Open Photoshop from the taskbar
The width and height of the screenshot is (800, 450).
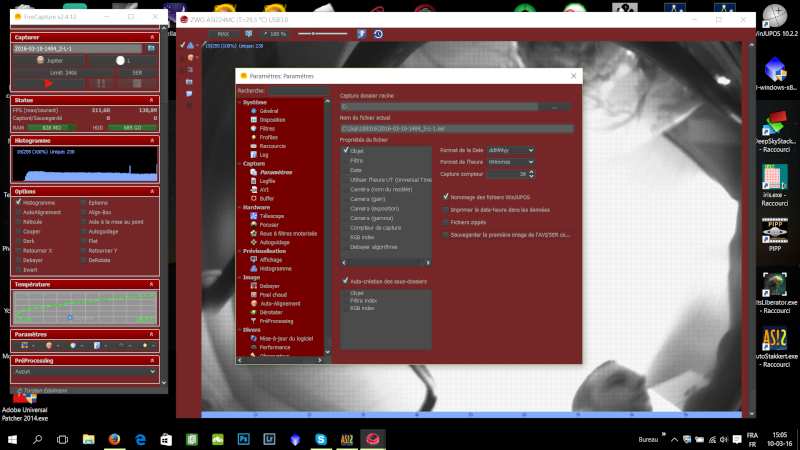pos(243,439)
